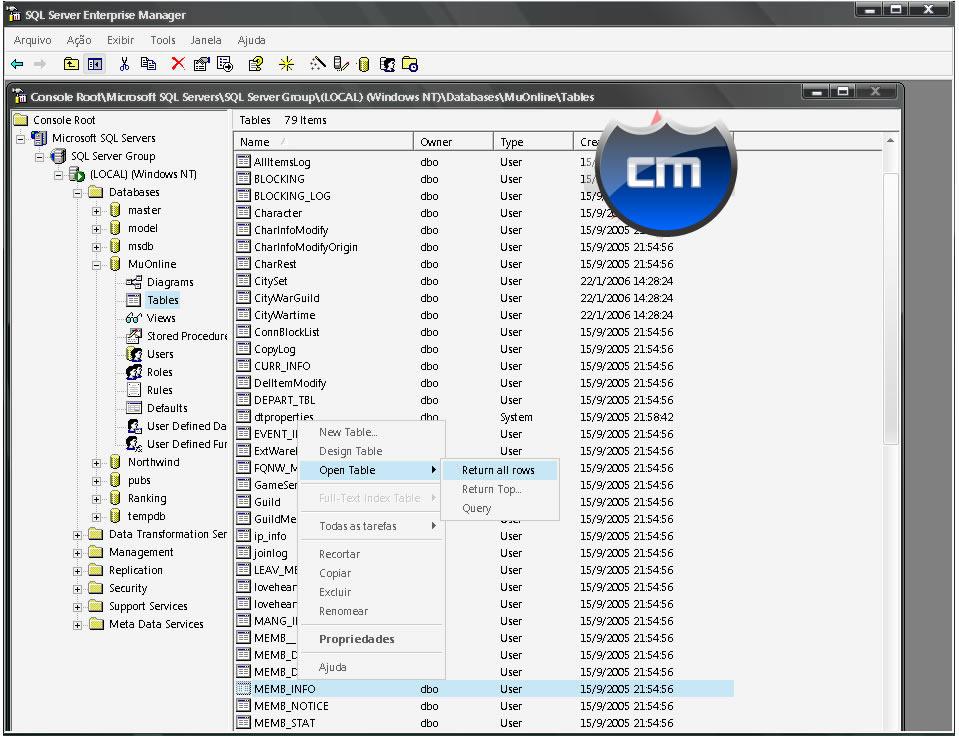Select Renomear in context menu
Image resolution: width=959 pixels, height=737 pixels.
pos(372,610)
